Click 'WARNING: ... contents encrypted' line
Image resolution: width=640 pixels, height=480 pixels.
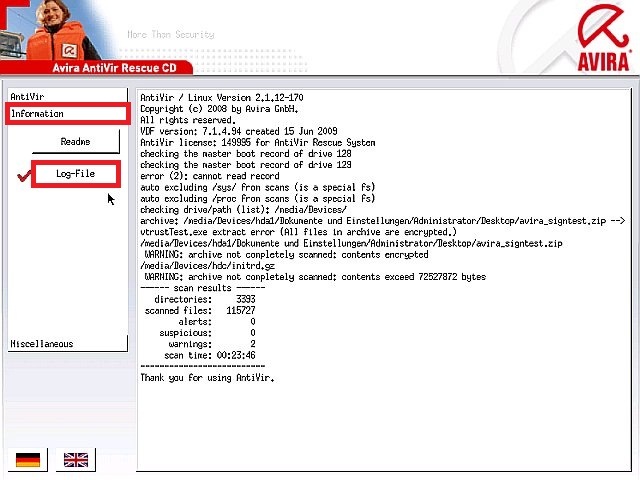[287, 254]
